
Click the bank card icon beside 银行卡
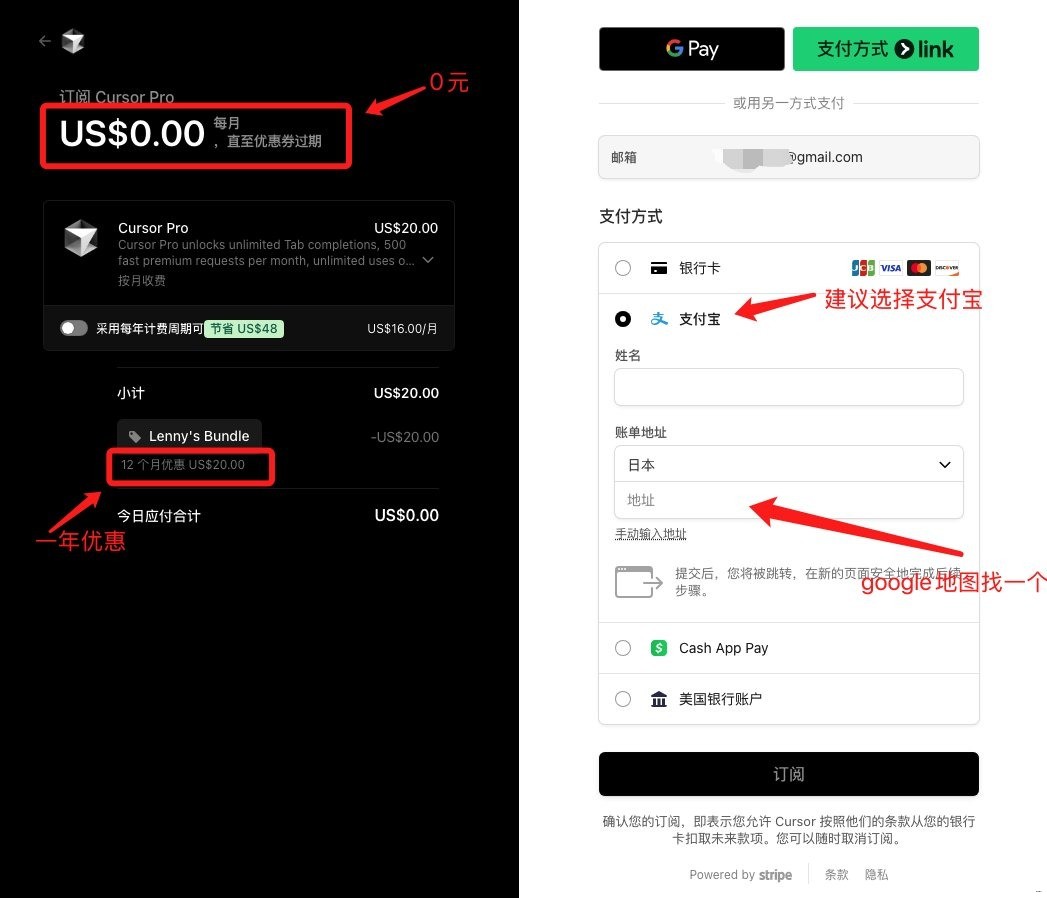point(659,268)
